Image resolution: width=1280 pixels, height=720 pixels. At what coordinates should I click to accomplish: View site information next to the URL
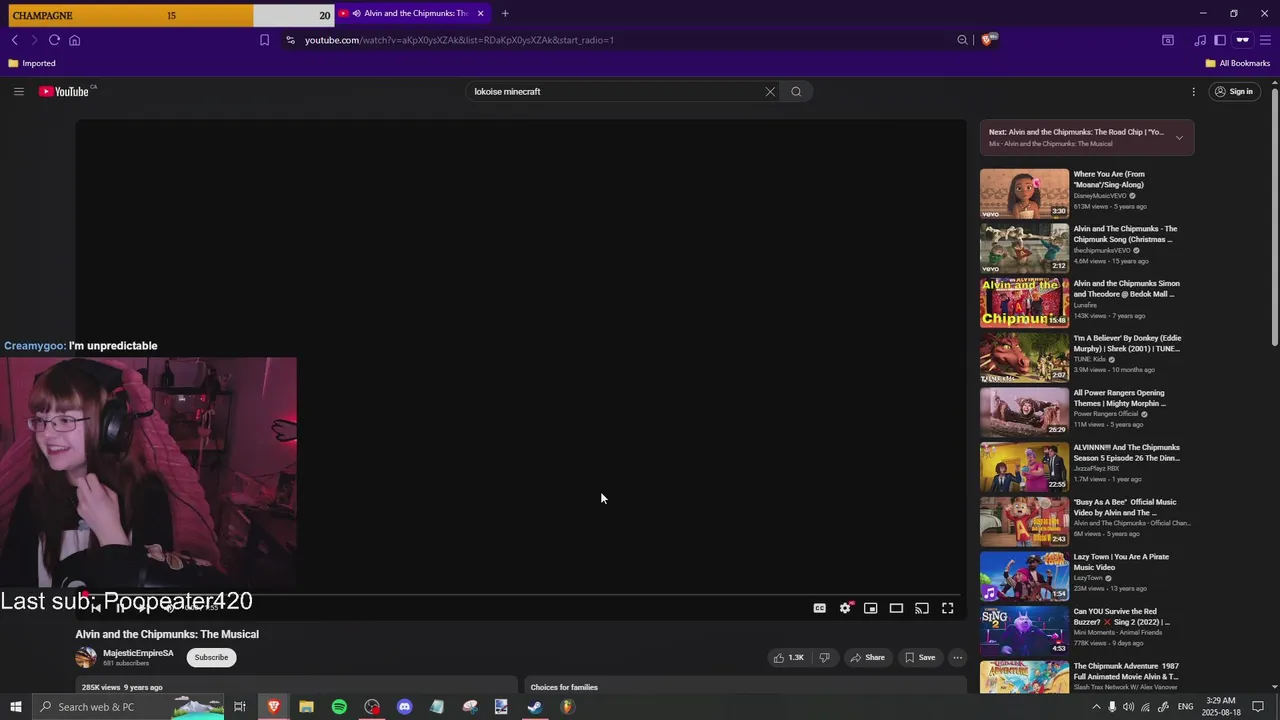[x=290, y=40]
